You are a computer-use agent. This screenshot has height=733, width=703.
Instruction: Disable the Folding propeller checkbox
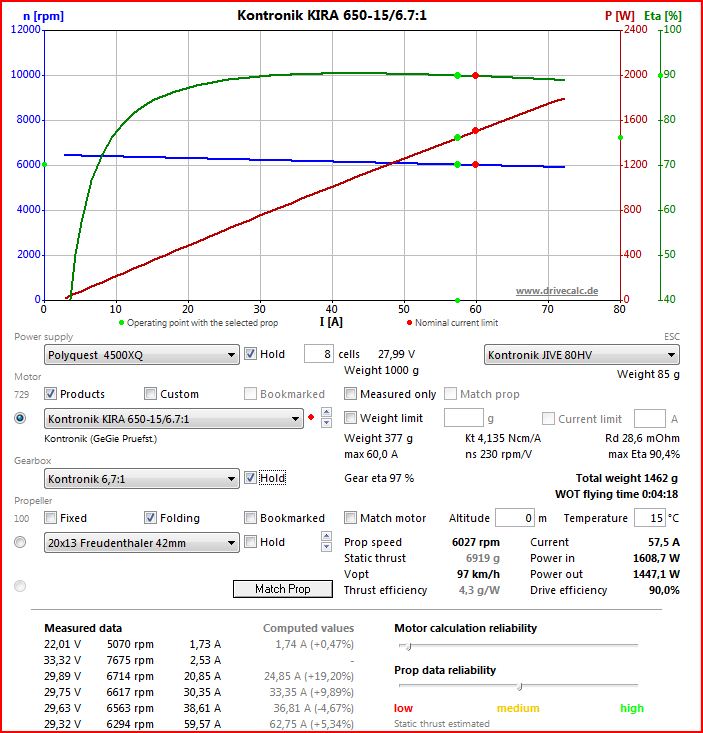point(151,518)
